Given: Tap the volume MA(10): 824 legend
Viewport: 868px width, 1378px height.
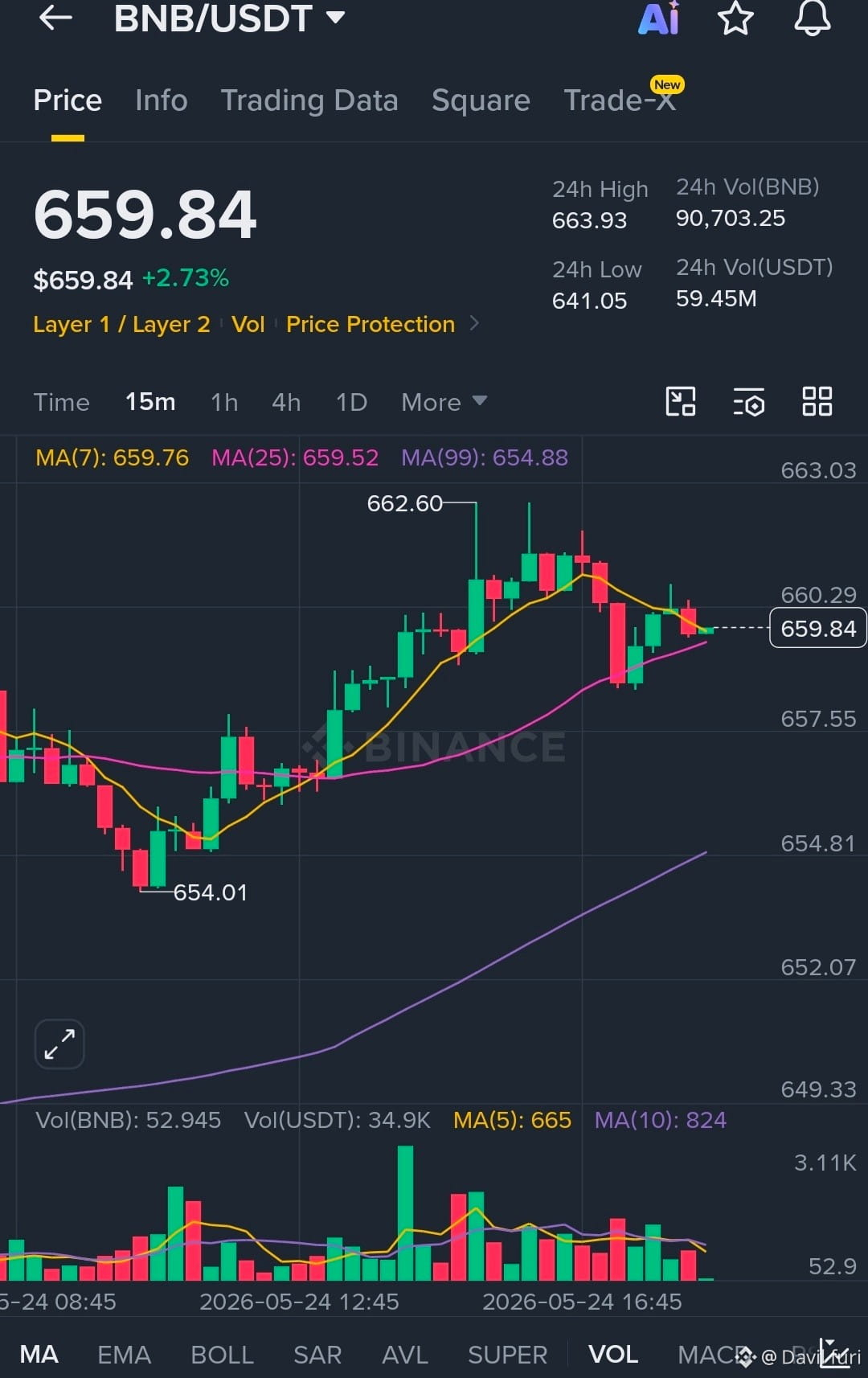Looking at the screenshot, I should (x=660, y=1120).
